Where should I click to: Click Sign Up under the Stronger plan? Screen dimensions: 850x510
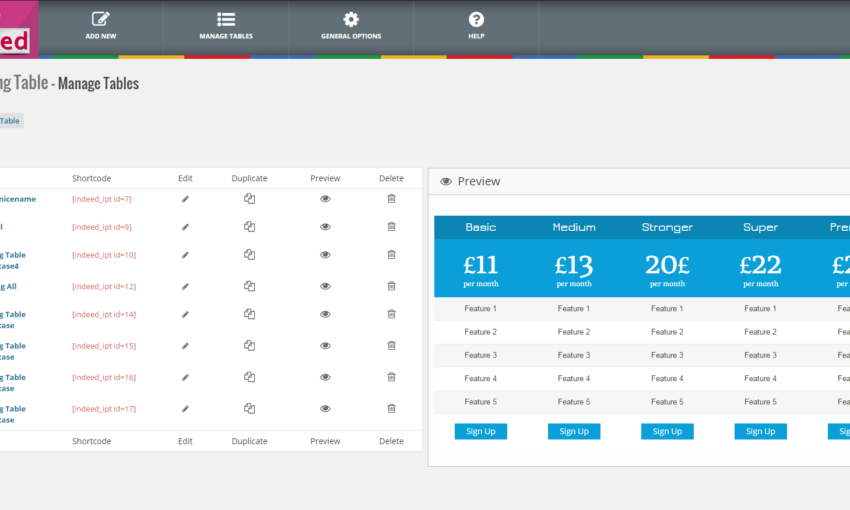[x=667, y=432]
